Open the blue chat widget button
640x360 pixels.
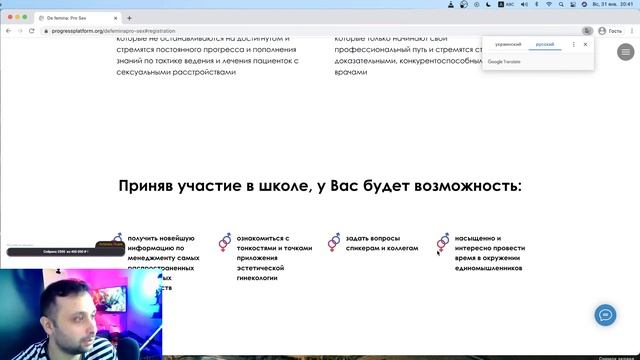click(x=605, y=315)
